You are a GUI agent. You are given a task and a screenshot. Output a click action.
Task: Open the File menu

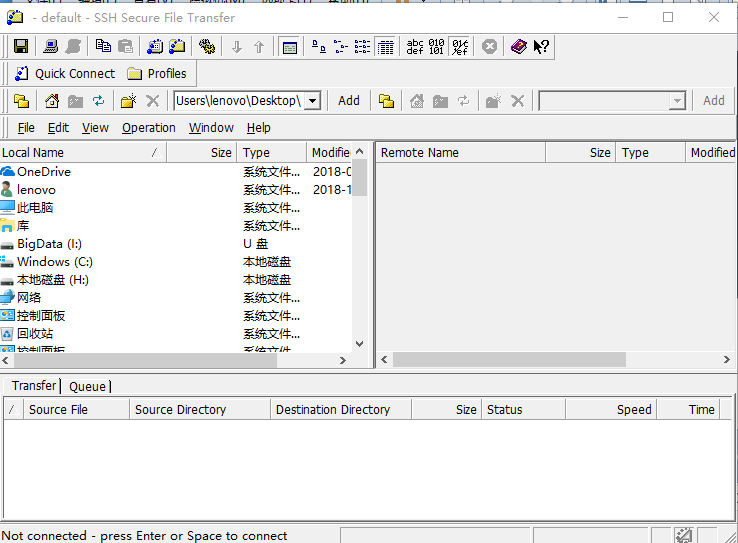coord(26,128)
